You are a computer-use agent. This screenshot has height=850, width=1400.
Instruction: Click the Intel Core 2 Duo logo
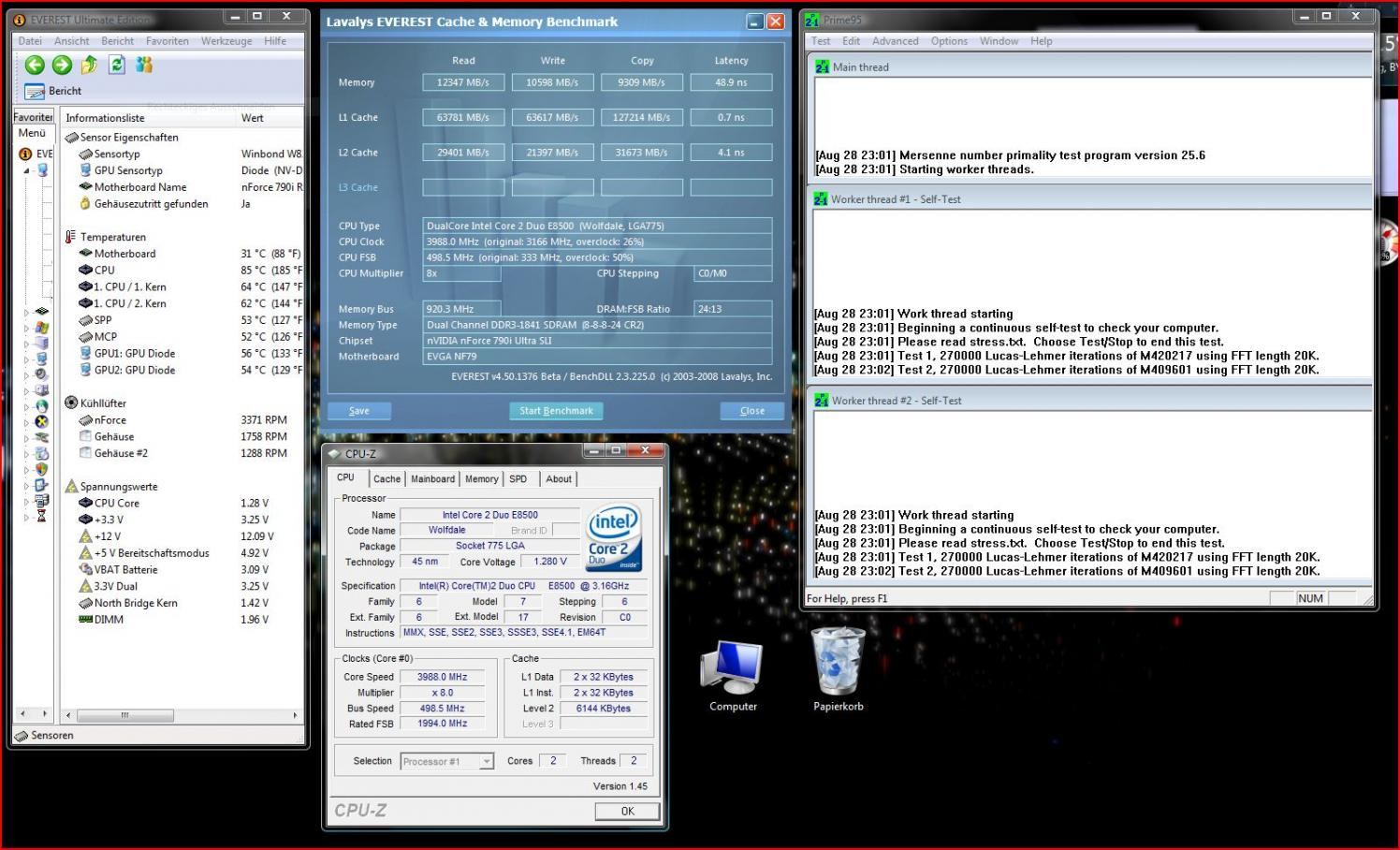pos(613,537)
